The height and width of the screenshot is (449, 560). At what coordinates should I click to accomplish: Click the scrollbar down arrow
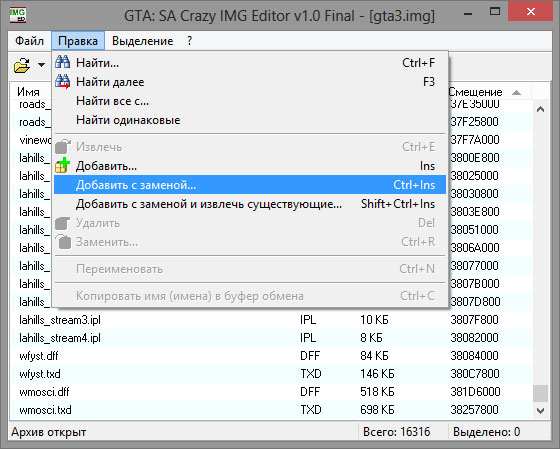[540, 410]
